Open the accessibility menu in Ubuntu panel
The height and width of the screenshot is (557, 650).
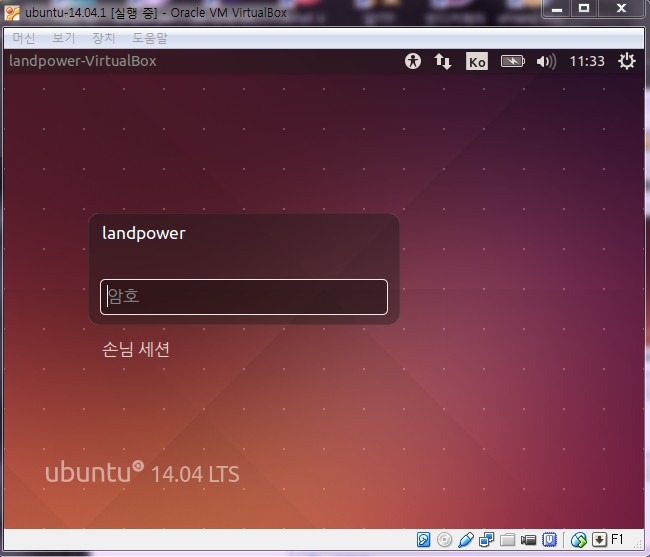tap(413, 61)
